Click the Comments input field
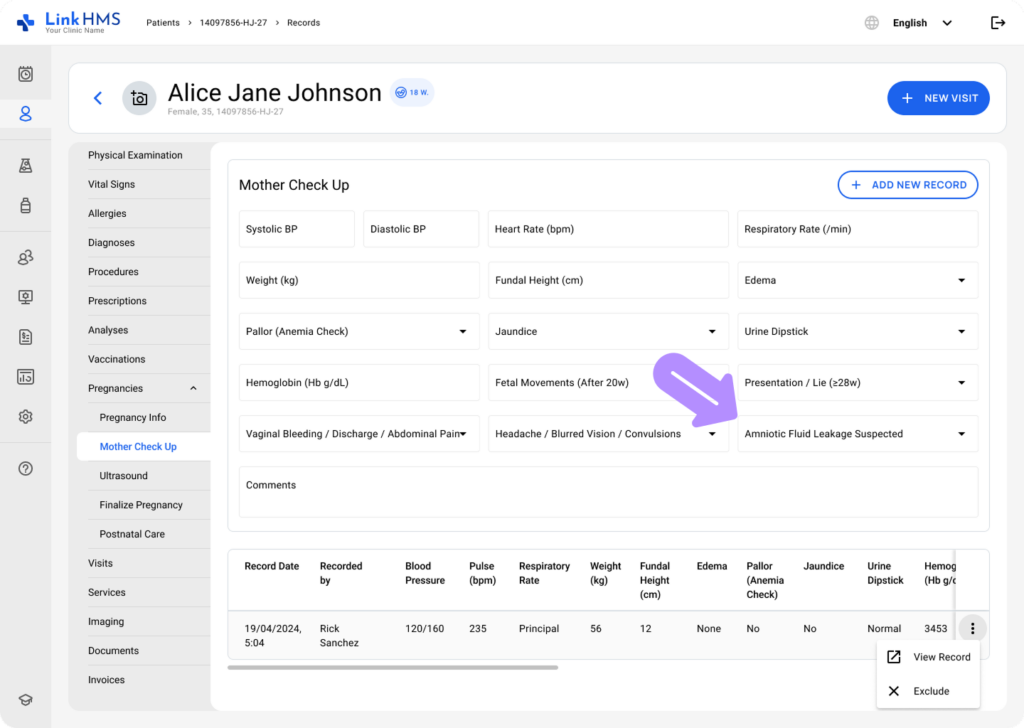This screenshot has width=1024, height=728. coord(608,492)
